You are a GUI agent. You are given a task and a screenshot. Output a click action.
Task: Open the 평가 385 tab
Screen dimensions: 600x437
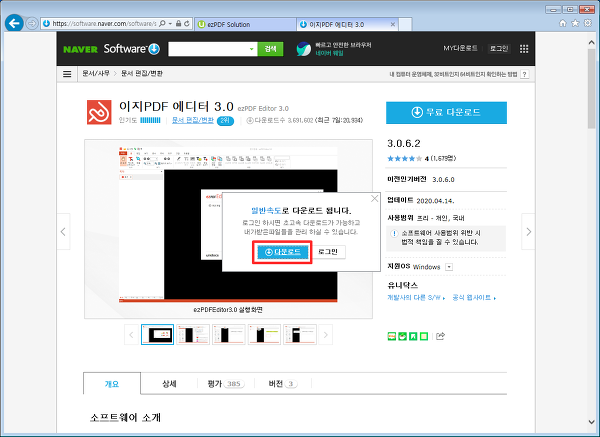(226, 384)
